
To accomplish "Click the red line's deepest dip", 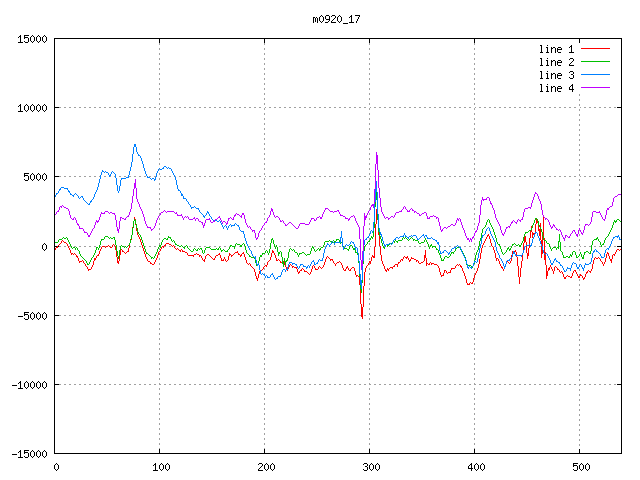I will pos(362,317).
